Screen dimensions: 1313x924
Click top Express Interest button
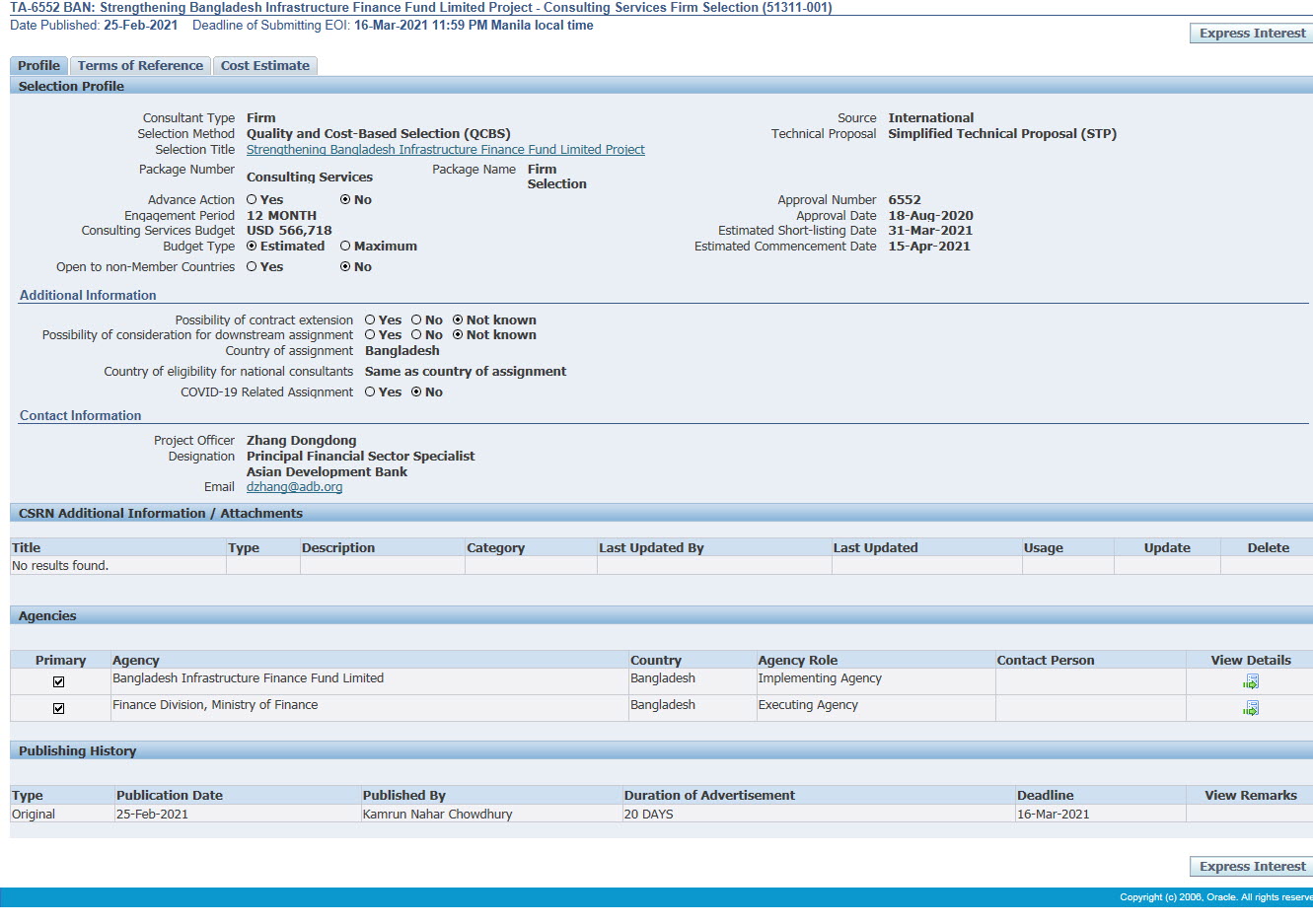(x=1252, y=33)
